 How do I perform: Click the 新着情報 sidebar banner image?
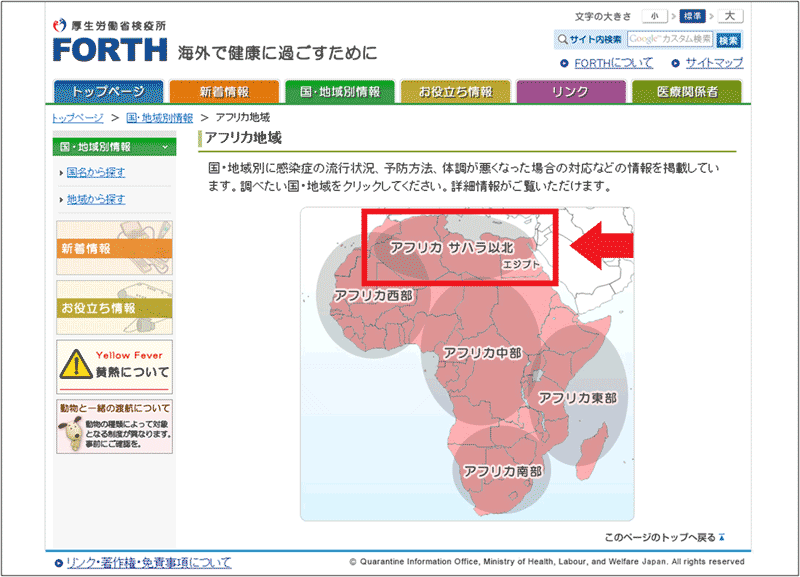pos(114,247)
